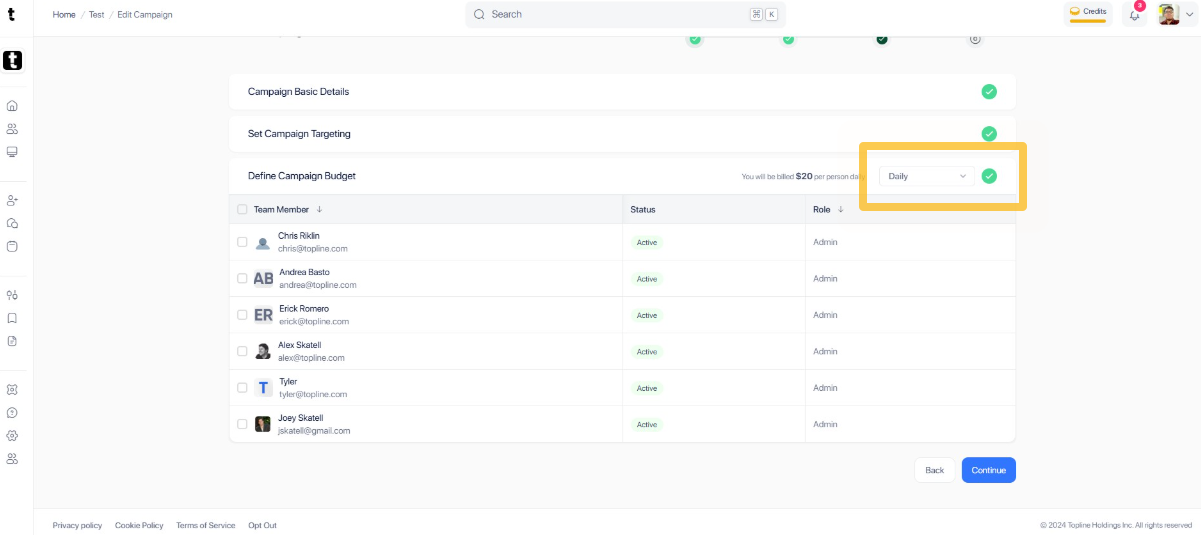Click Joey Skatell's photo avatar

262,424
